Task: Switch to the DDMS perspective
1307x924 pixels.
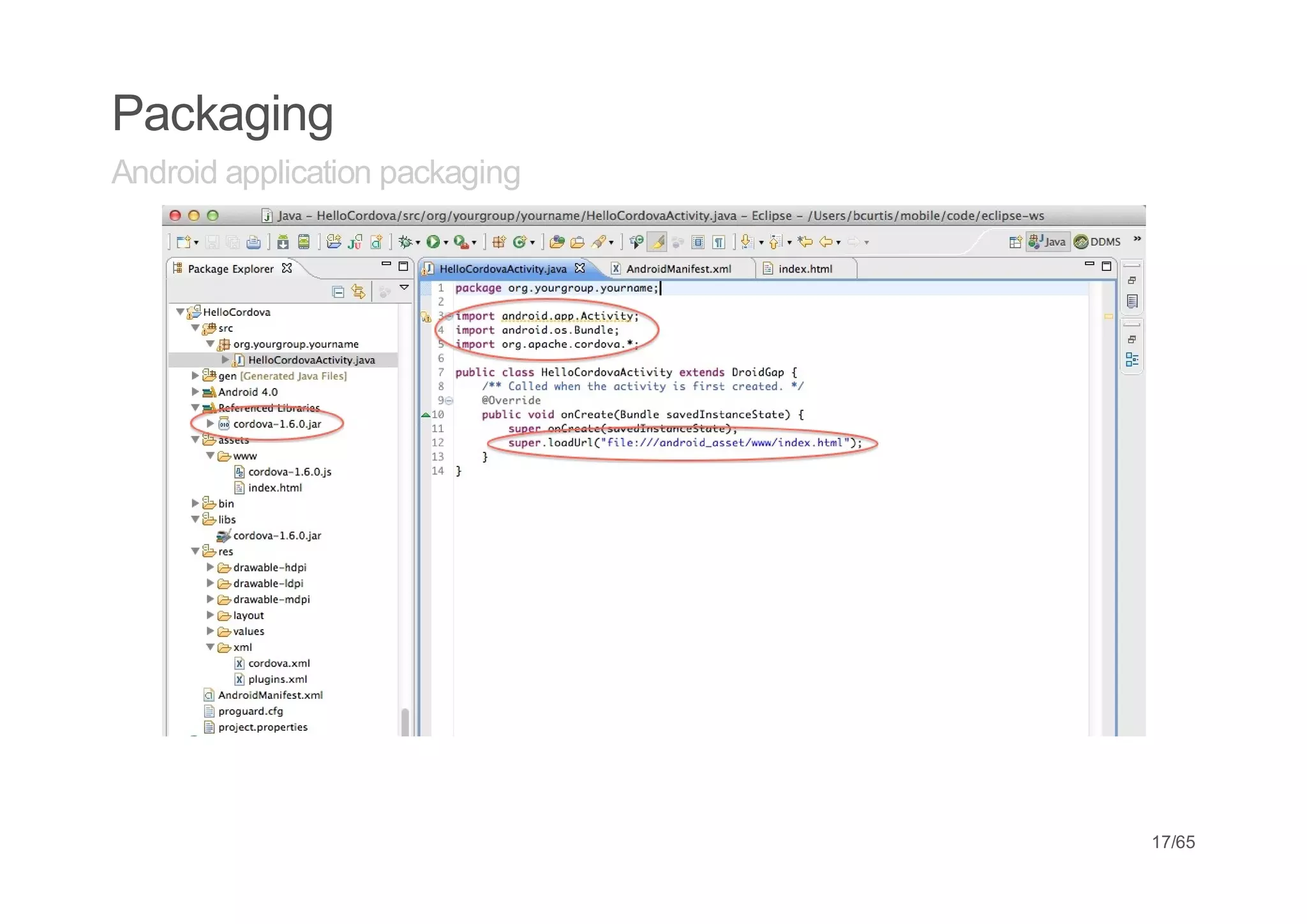Action: point(1098,242)
